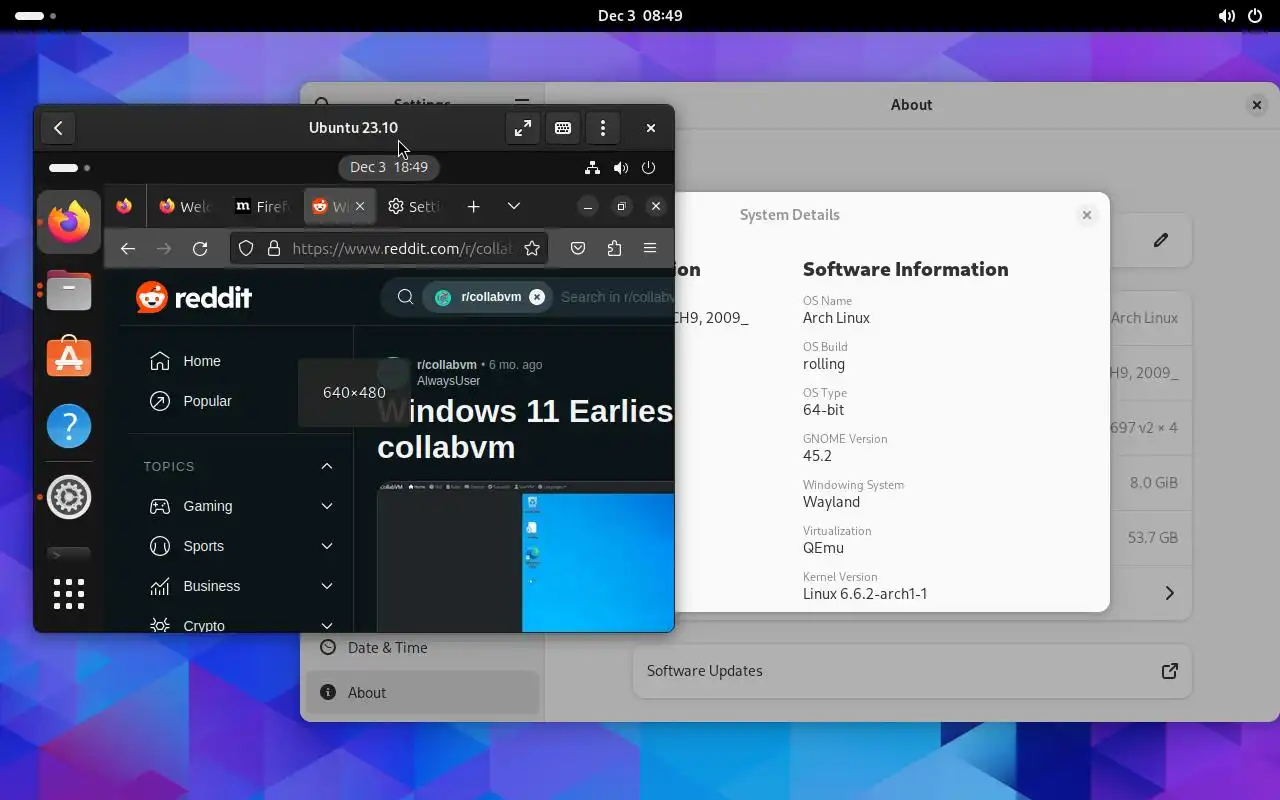
Task: Open Help from the Ubuntu dock
Action: [x=69, y=427]
